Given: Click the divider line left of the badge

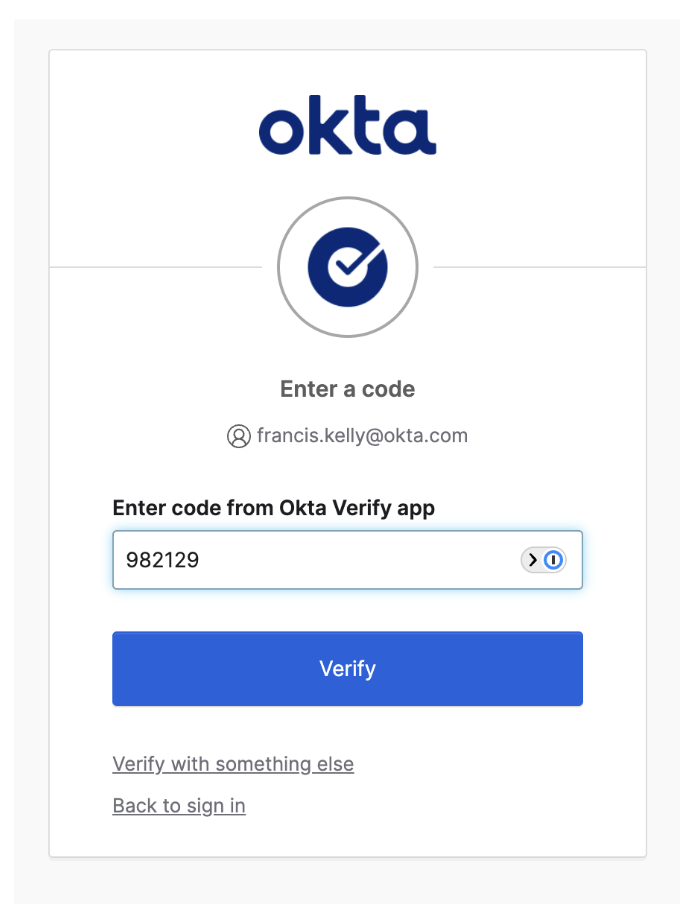Looking at the screenshot, I should point(155,267).
